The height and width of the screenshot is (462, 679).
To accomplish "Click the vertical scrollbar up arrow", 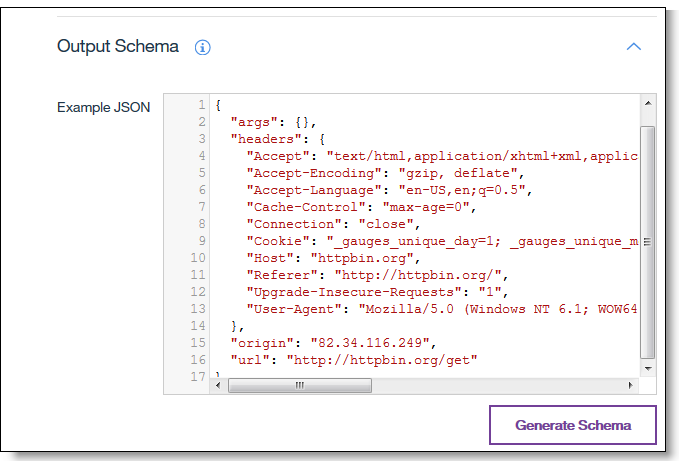I will coord(647,103).
